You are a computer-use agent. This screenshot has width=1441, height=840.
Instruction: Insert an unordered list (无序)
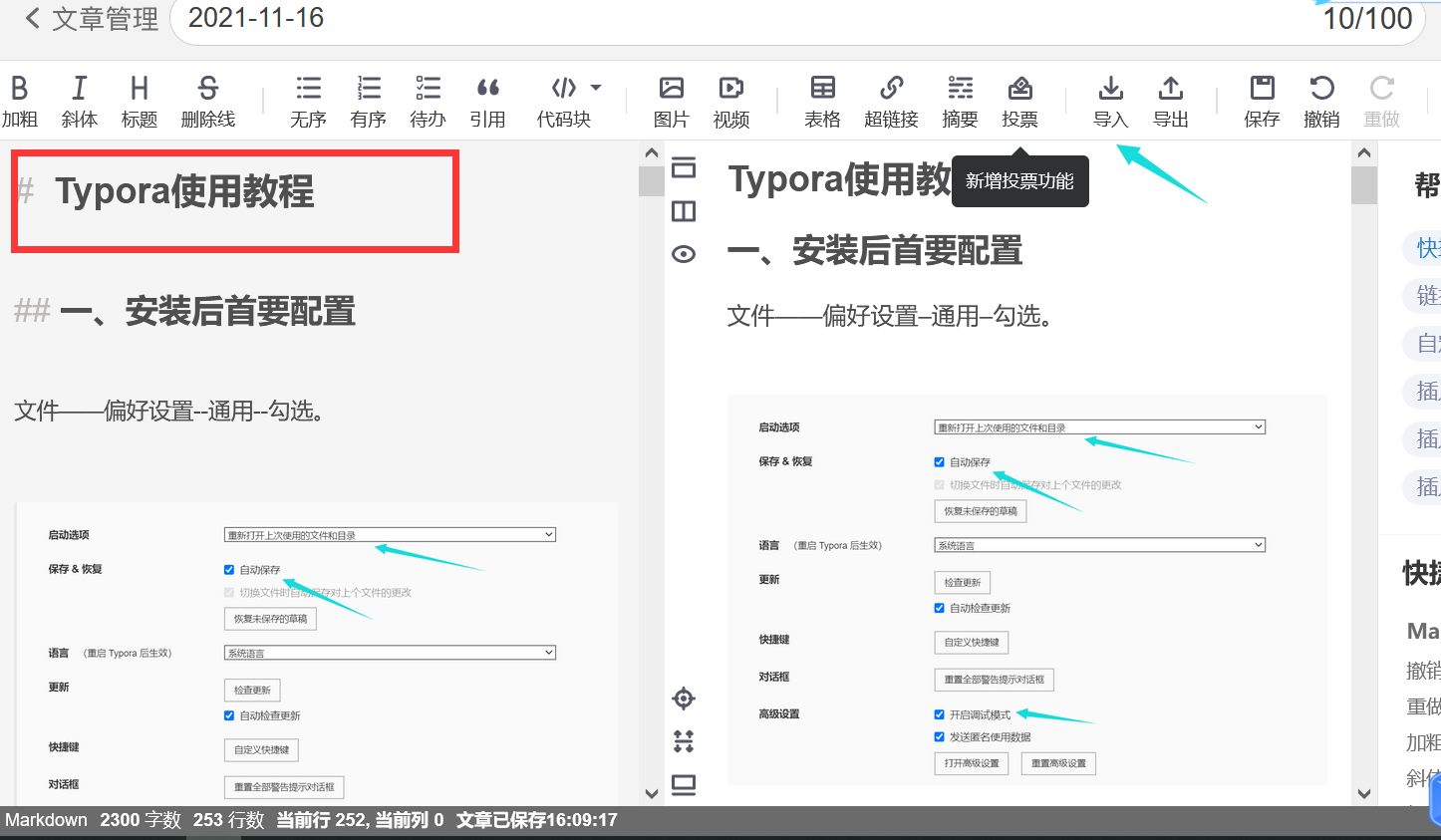point(308,102)
